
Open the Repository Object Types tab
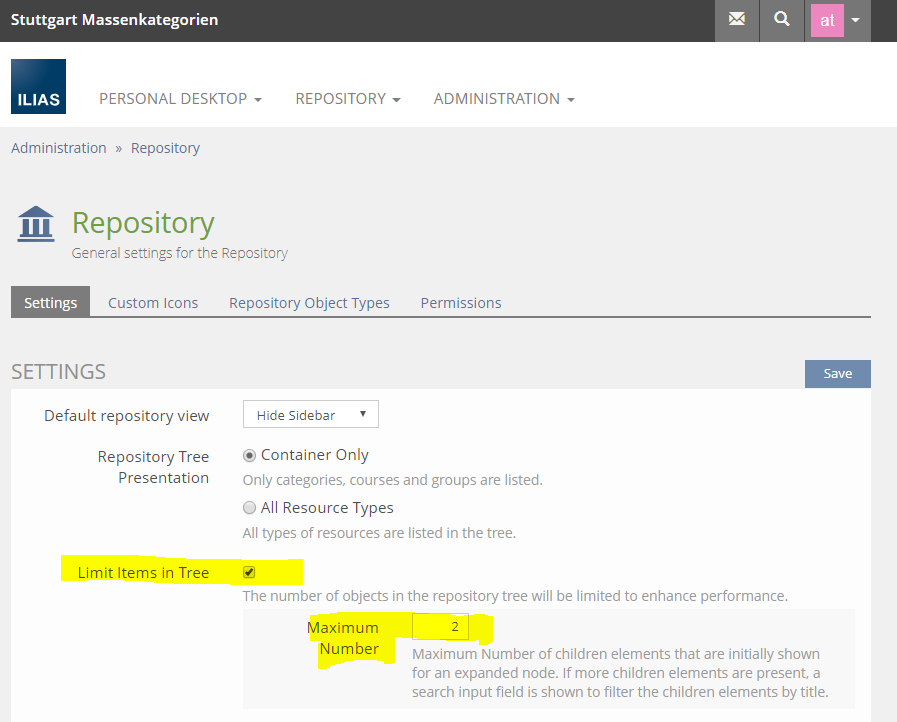pos(309,303)
